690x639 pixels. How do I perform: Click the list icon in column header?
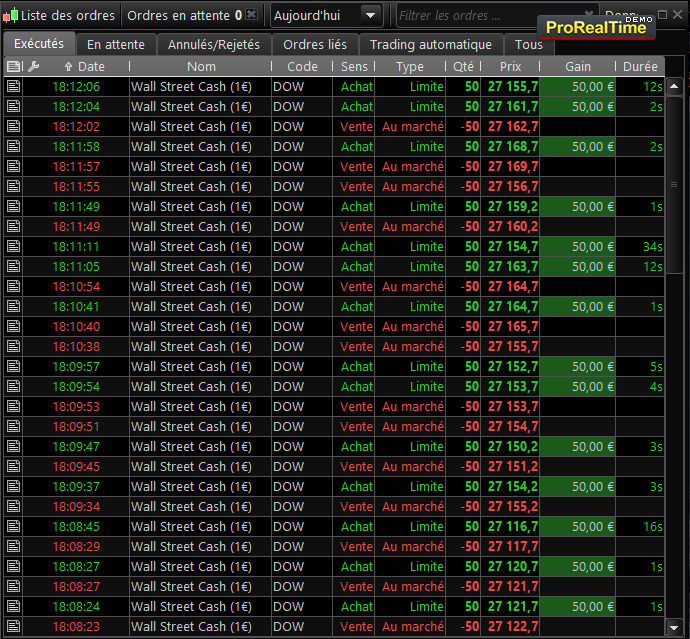coord(14,66)
